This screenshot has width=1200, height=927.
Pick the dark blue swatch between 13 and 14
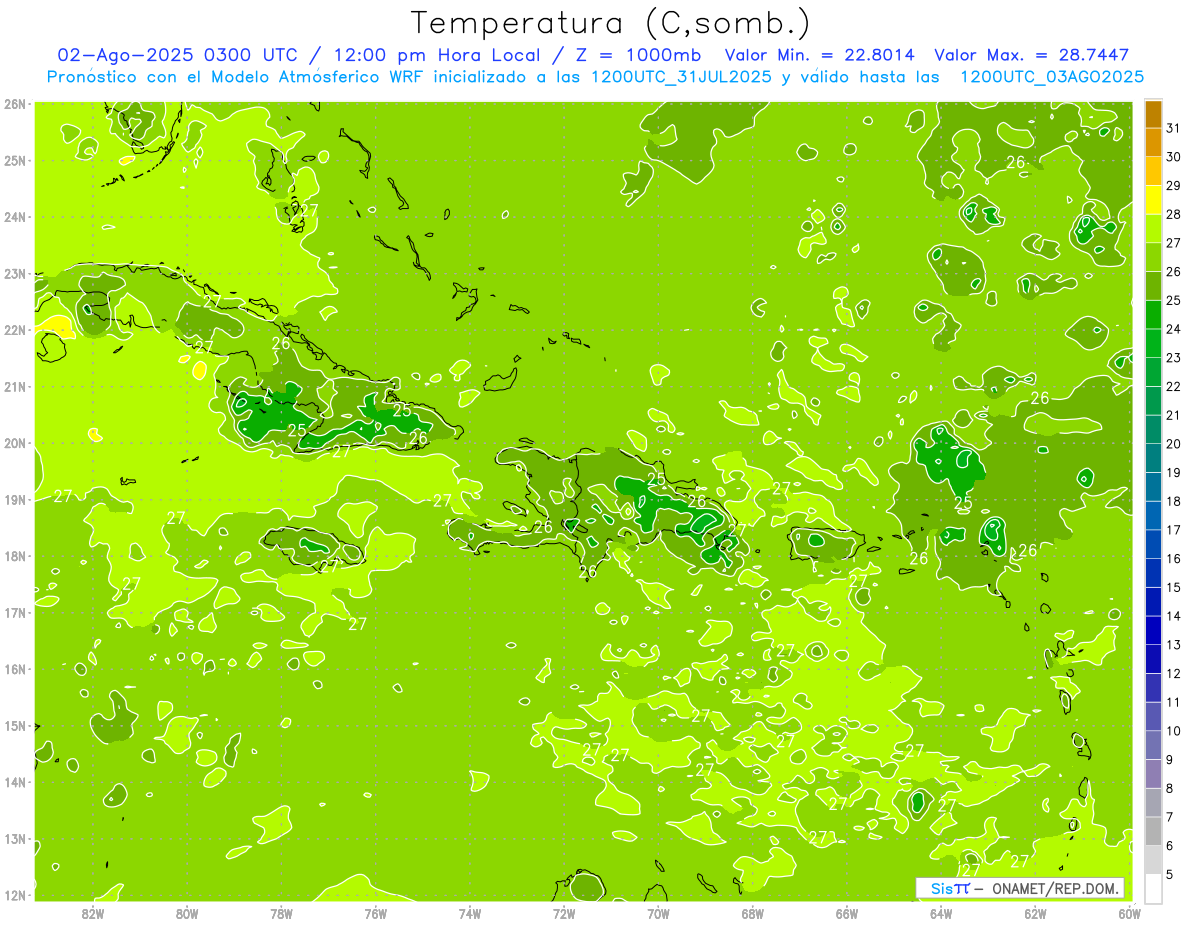coord(1154,630)
